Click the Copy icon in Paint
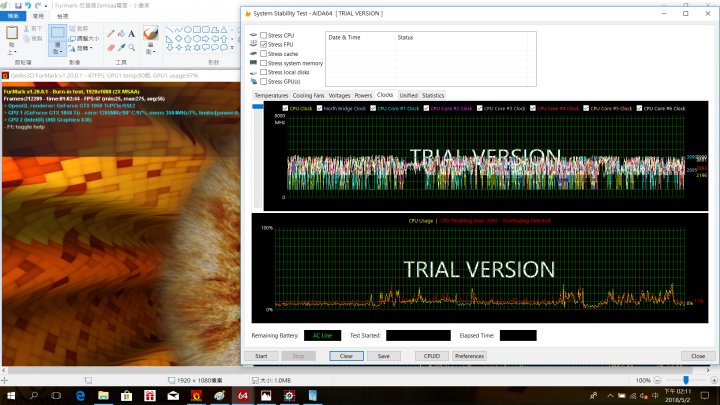 26,39
